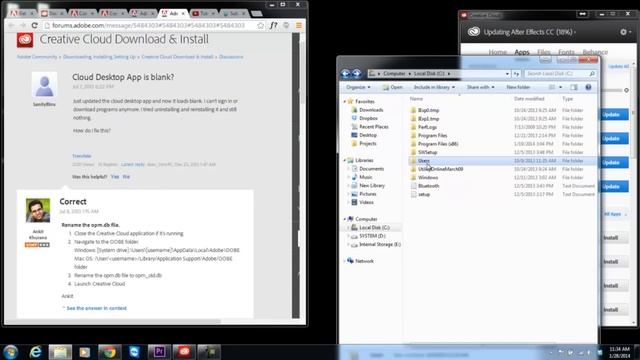Open Windows Media Player taskbar icon
The width and height of the screenshot is (640, 360).
(84, 352)
